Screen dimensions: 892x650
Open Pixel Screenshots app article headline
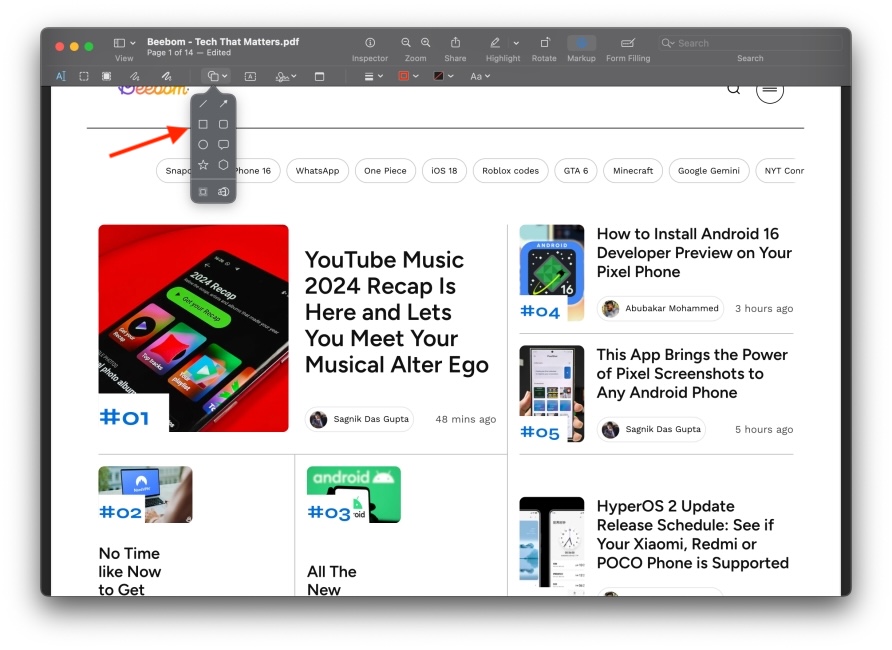point(692,374)
